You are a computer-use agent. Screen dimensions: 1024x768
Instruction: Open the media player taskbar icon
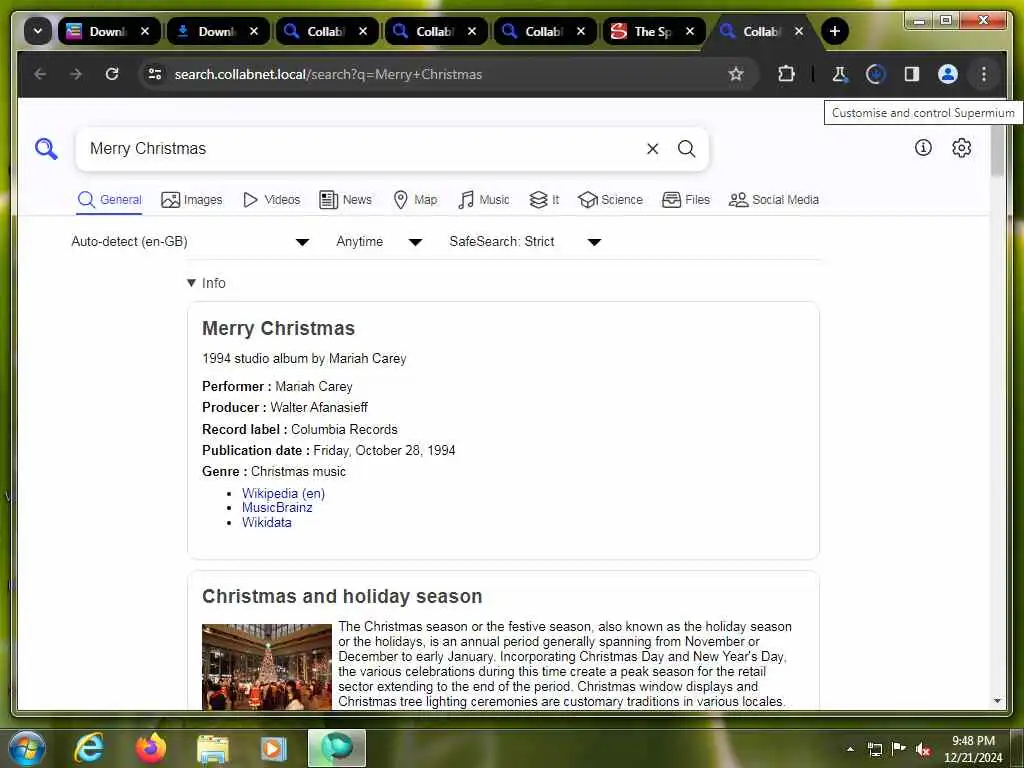pos(274,749)
